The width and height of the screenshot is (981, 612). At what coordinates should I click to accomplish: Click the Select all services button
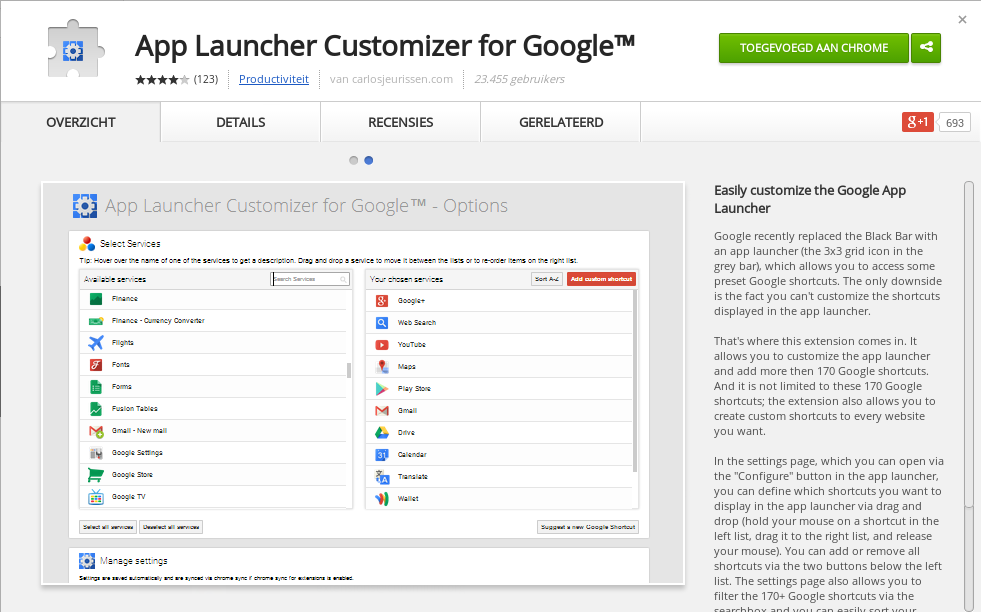pos(108,527)
